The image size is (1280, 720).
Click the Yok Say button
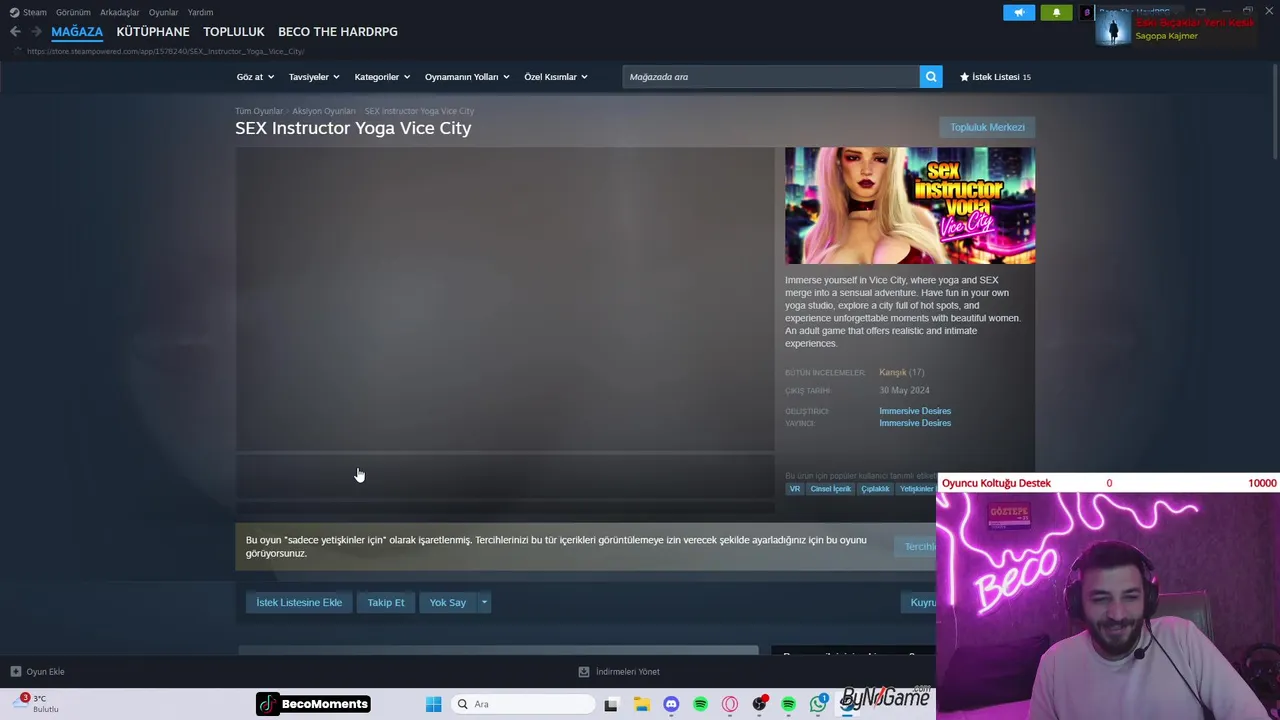tap(448, 602)
